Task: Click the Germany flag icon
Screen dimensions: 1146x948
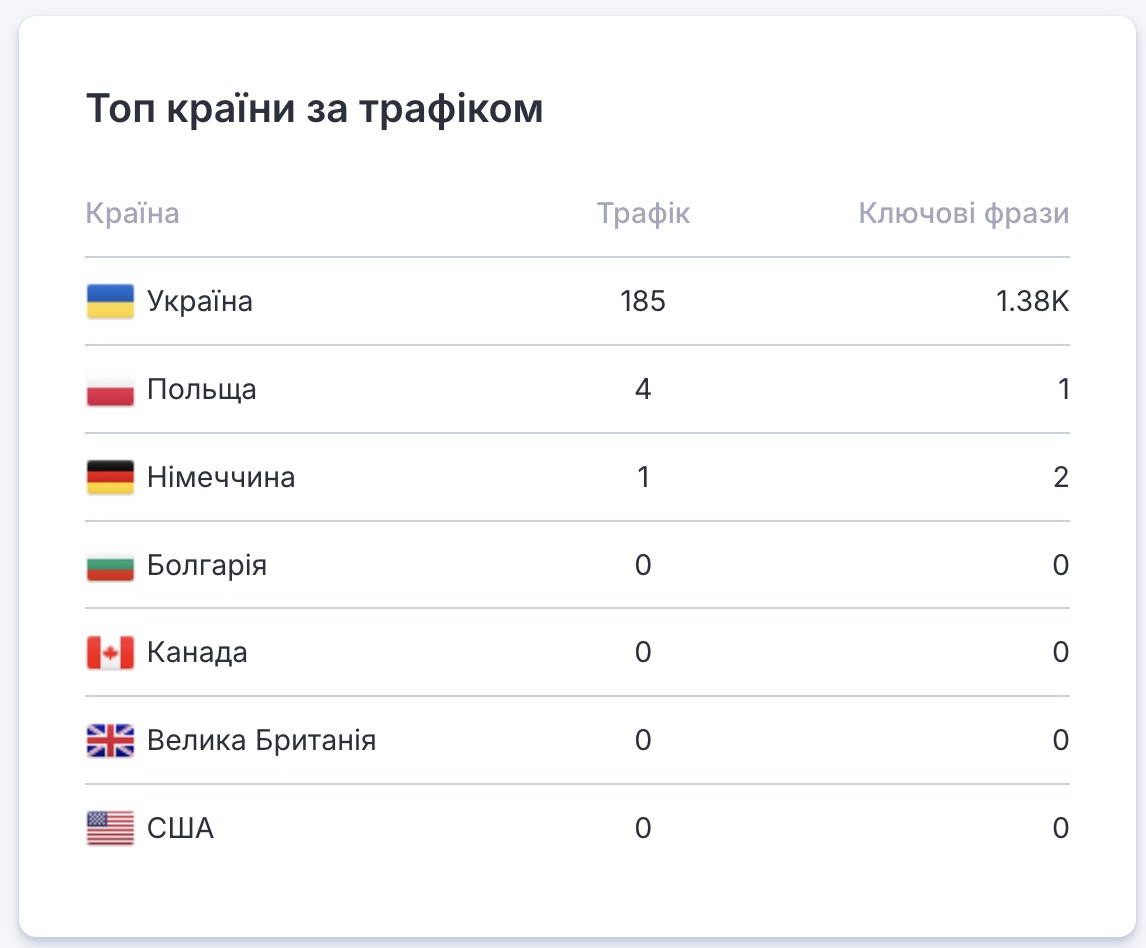Action: tap(110, 477)
